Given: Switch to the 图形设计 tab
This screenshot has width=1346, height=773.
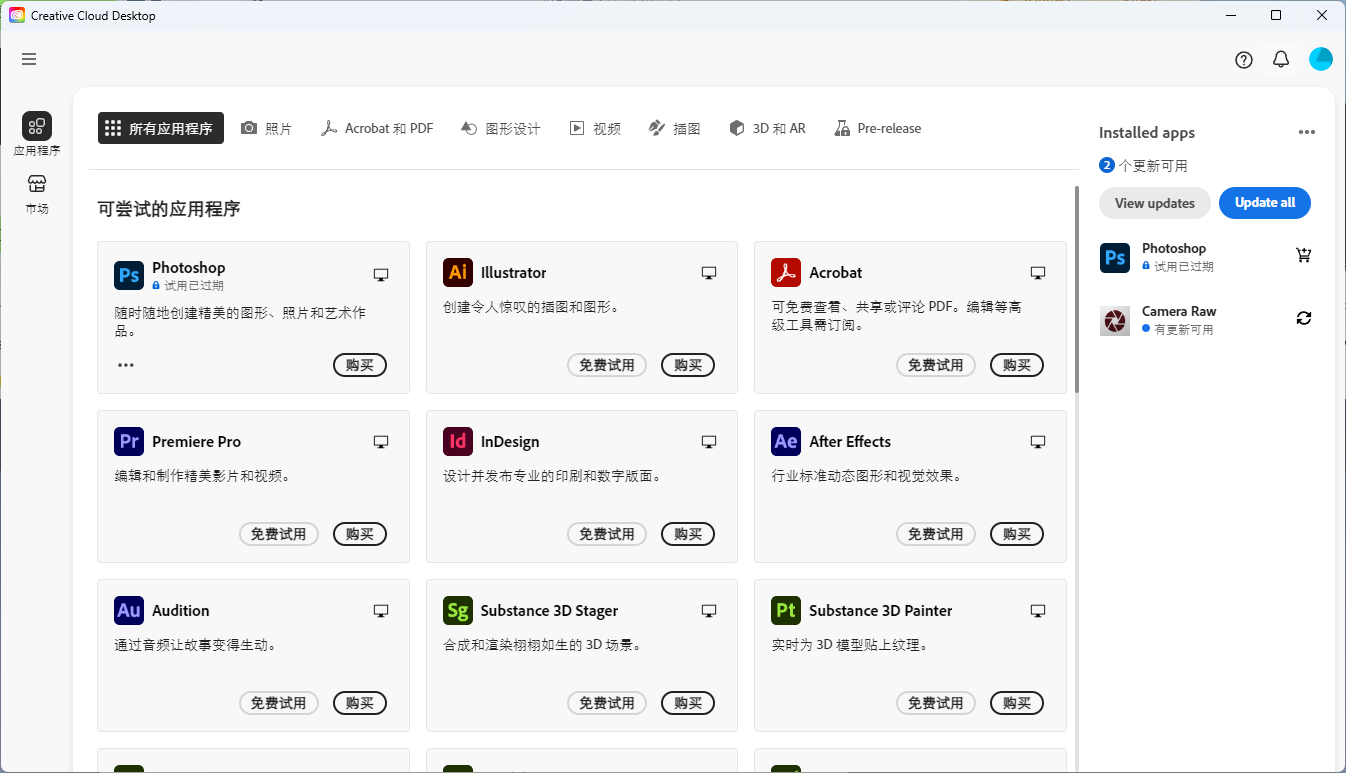Looking at the screenshot, I should pyautogui.click(x=500, y=128).
